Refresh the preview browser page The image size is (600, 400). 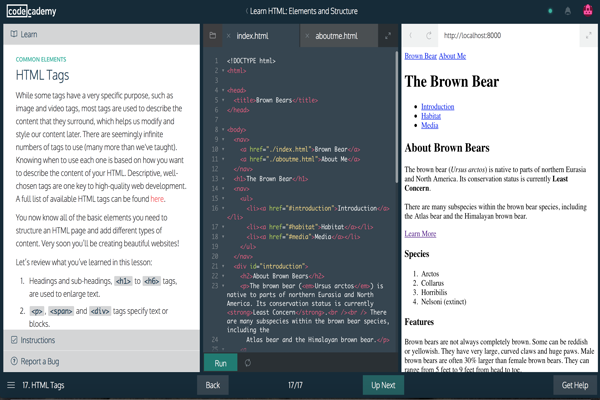429,35
